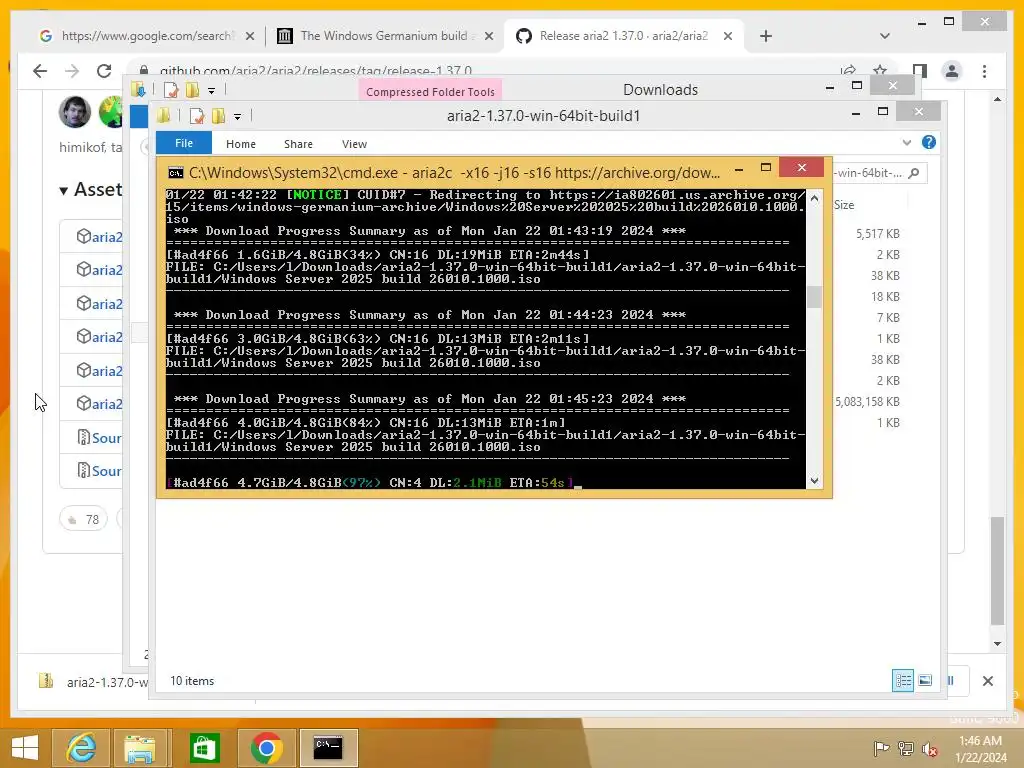Screen dimensions: 1024x768
Task: Open Internet Explorer from the taskbar
Action: [81, 748]
